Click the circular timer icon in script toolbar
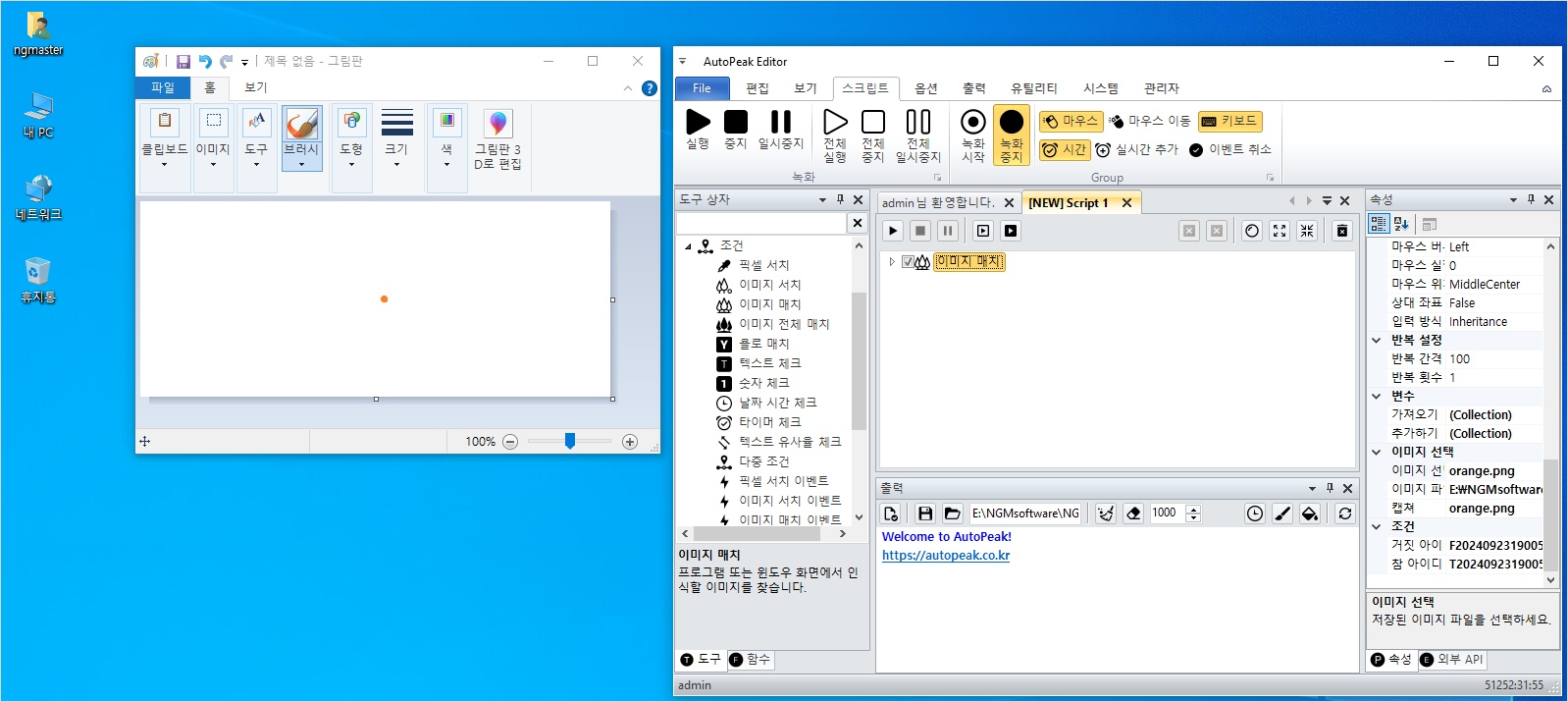This screenshot has height=702, width=1568. pyautogui.click(x=1252, y=231)
